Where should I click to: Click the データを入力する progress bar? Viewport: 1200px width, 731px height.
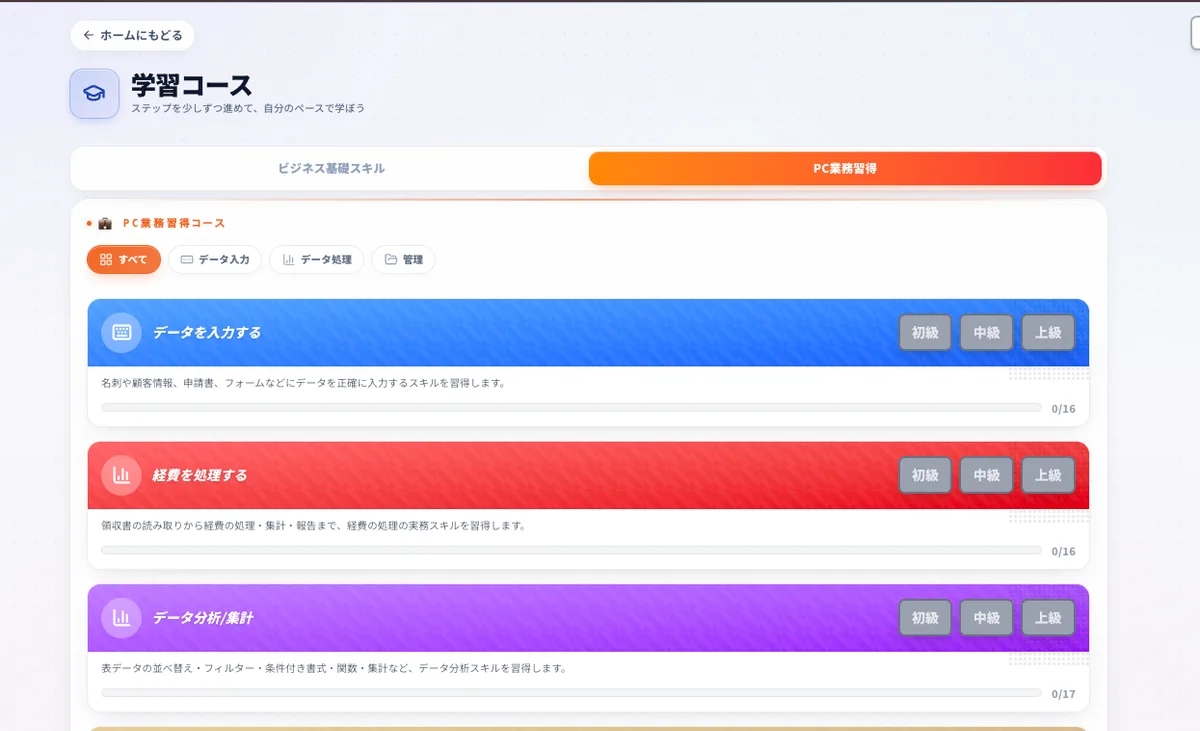pyautogui.click(x=571, y=408)
